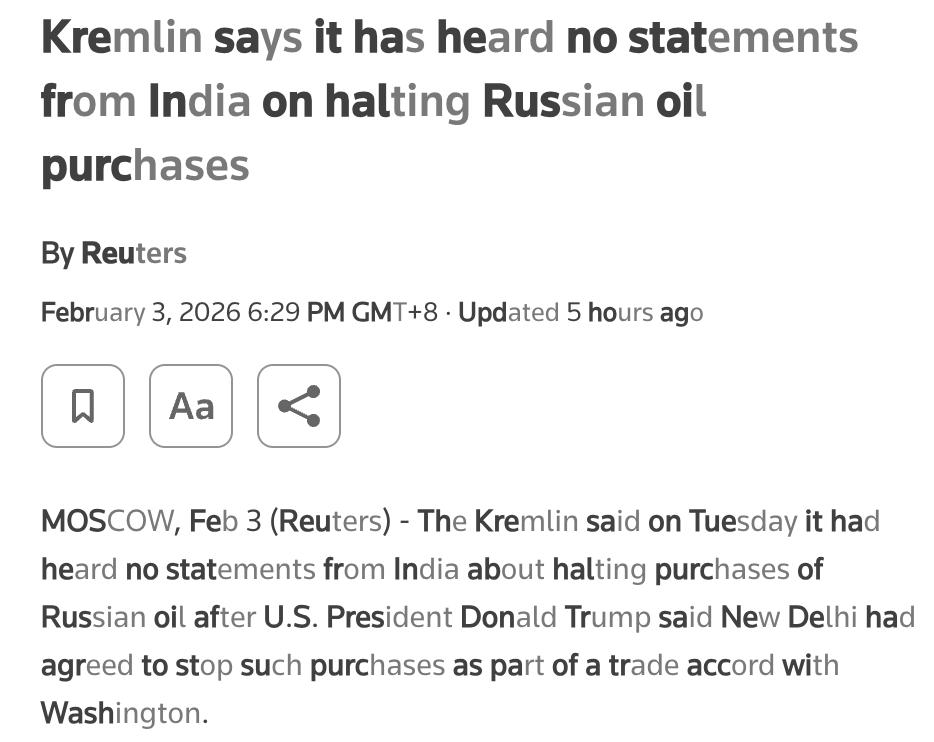Click '(Reuters)' in the article dateline
Viewport: 934px width, 742px height.
(x=331, y=521)
